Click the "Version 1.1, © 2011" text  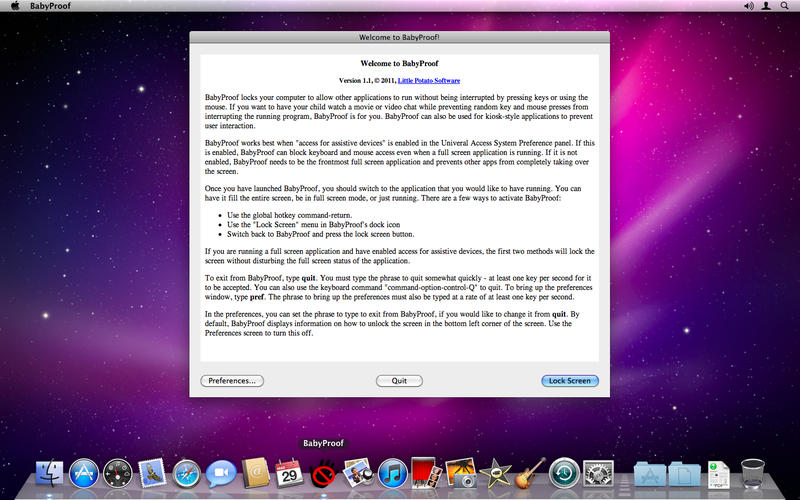point(368,81)
